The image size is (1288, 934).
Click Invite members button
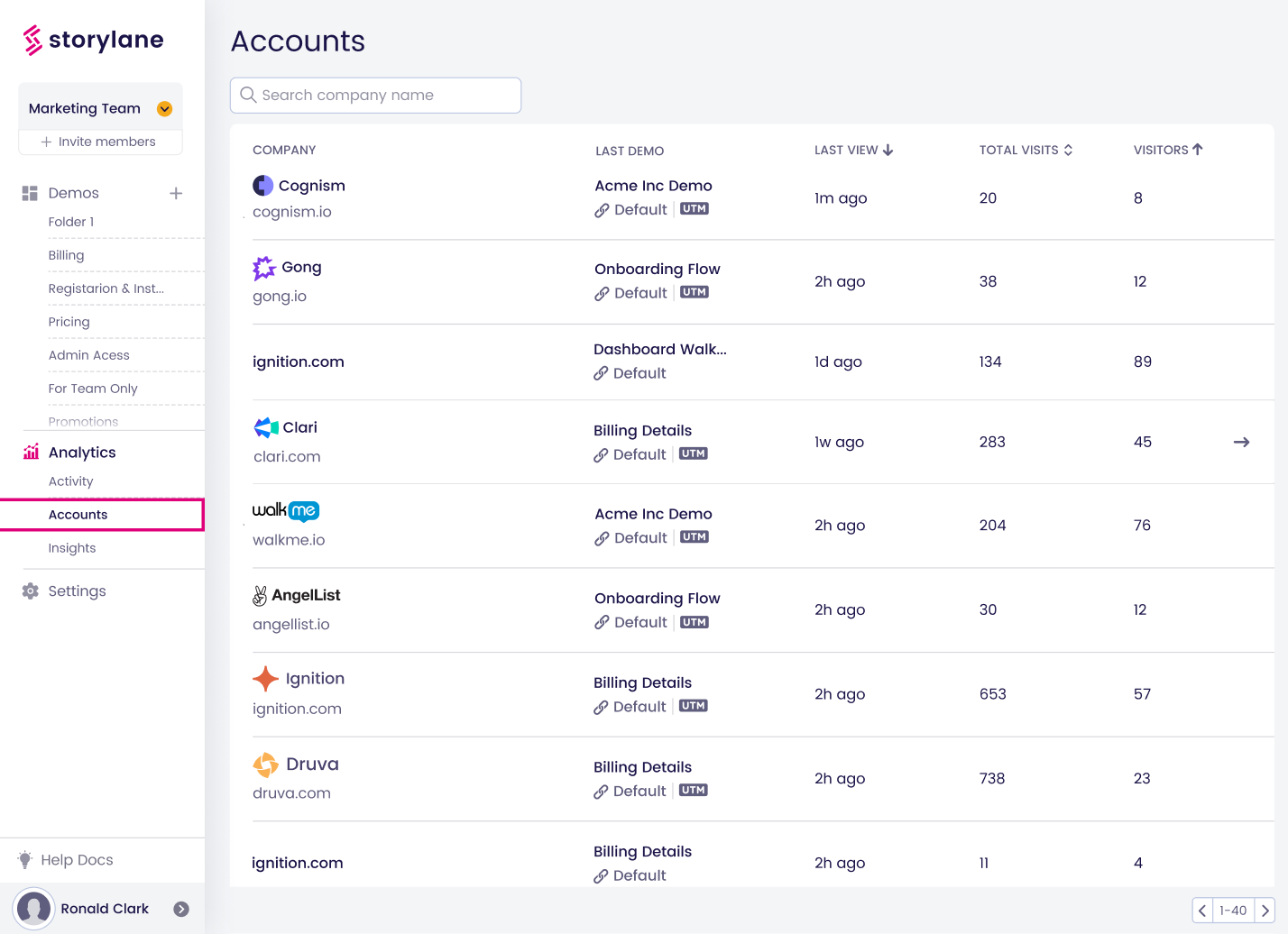tap(99, 142)
